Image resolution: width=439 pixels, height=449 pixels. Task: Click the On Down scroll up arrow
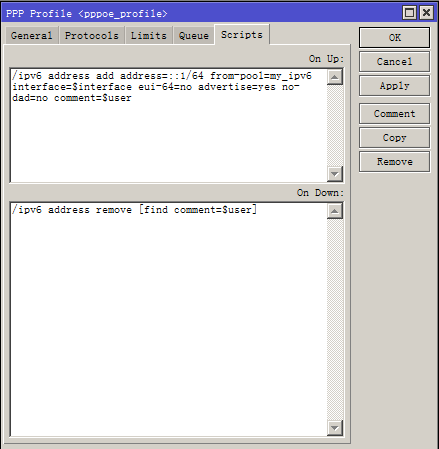click(x=335, y=211)
